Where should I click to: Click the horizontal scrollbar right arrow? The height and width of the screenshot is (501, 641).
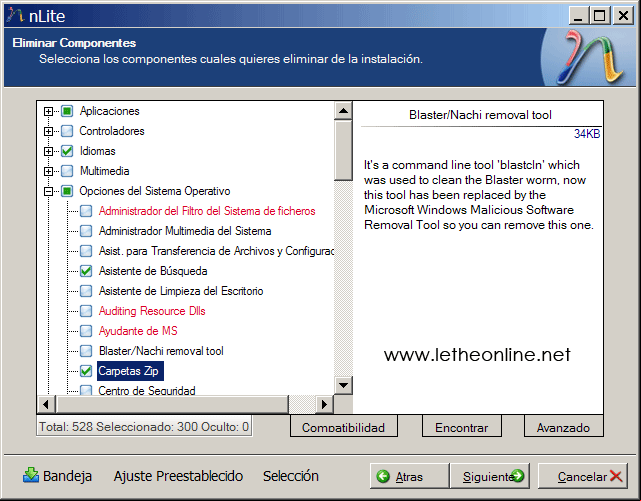pyautogui.click(x=325, y=405)
